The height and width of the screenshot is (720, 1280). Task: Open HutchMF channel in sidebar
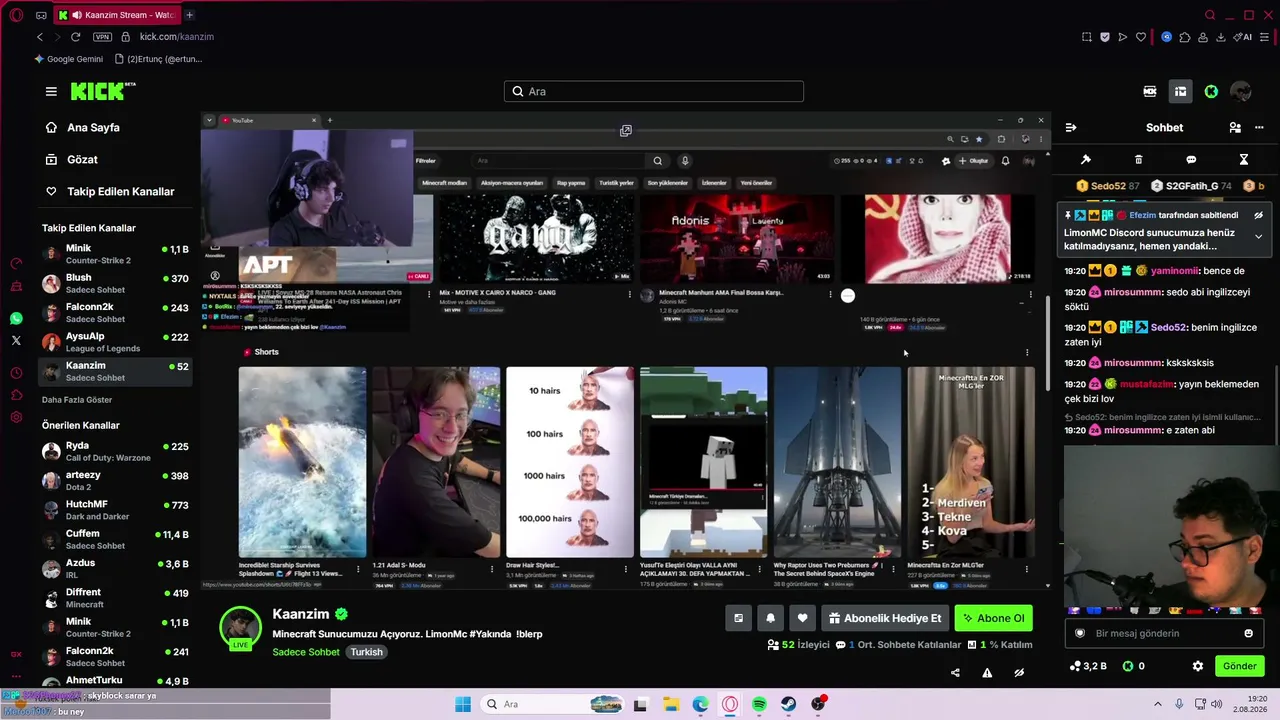click(115, 510)
